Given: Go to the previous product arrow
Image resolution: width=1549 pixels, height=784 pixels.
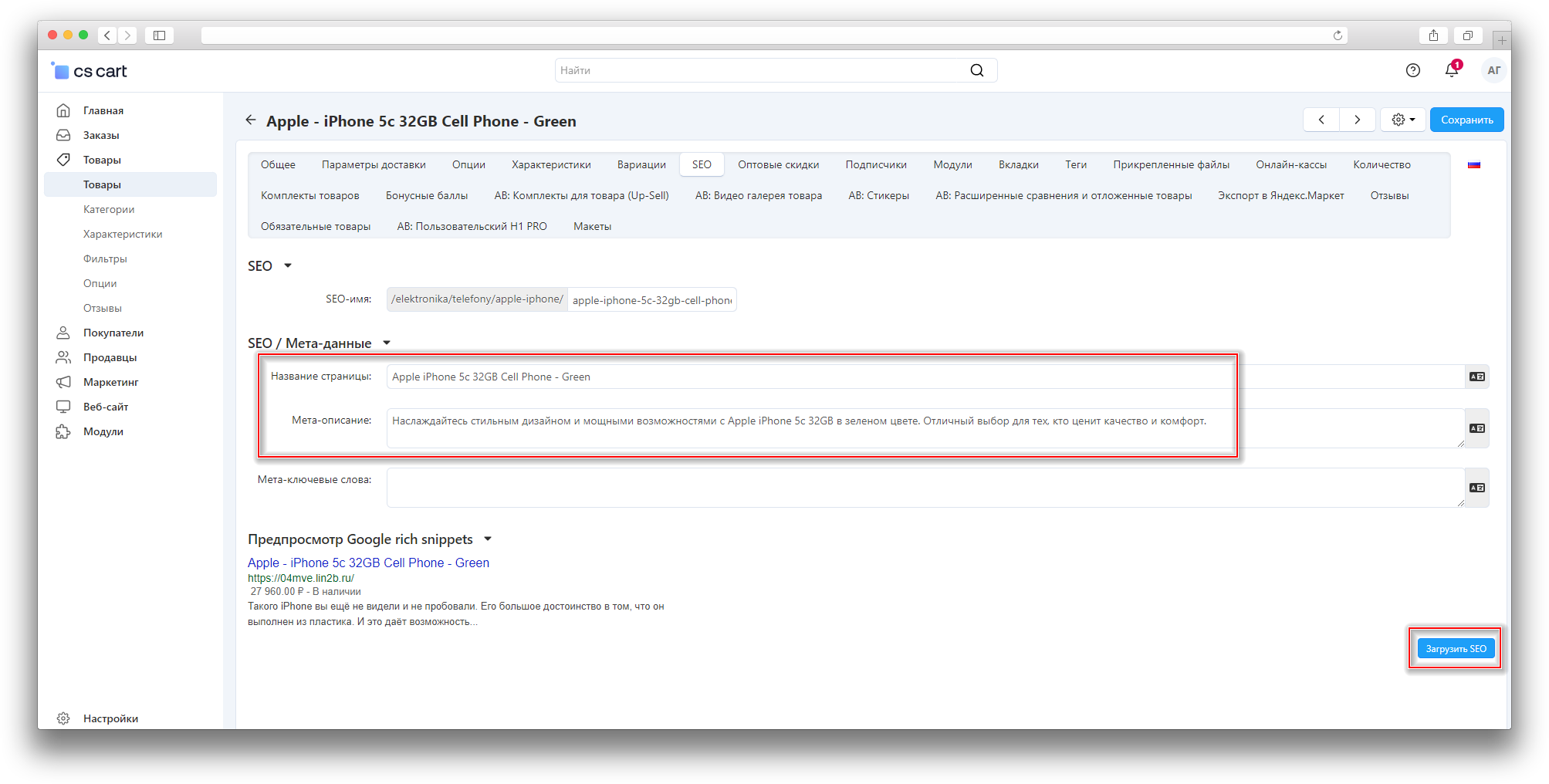Looking at the screenshot, I should [1321, 120].
